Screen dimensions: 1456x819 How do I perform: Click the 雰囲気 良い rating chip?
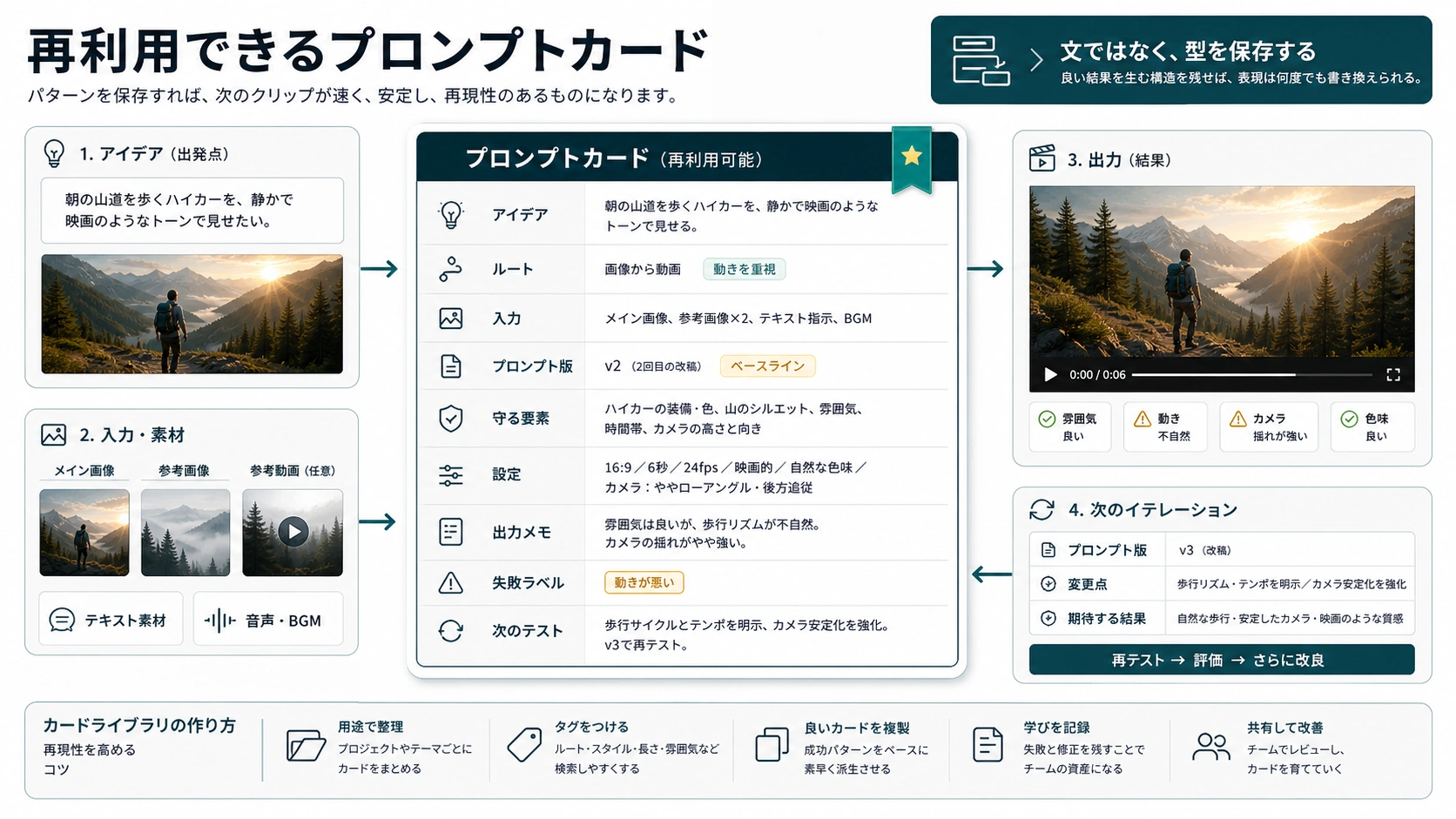[1070, 426]
